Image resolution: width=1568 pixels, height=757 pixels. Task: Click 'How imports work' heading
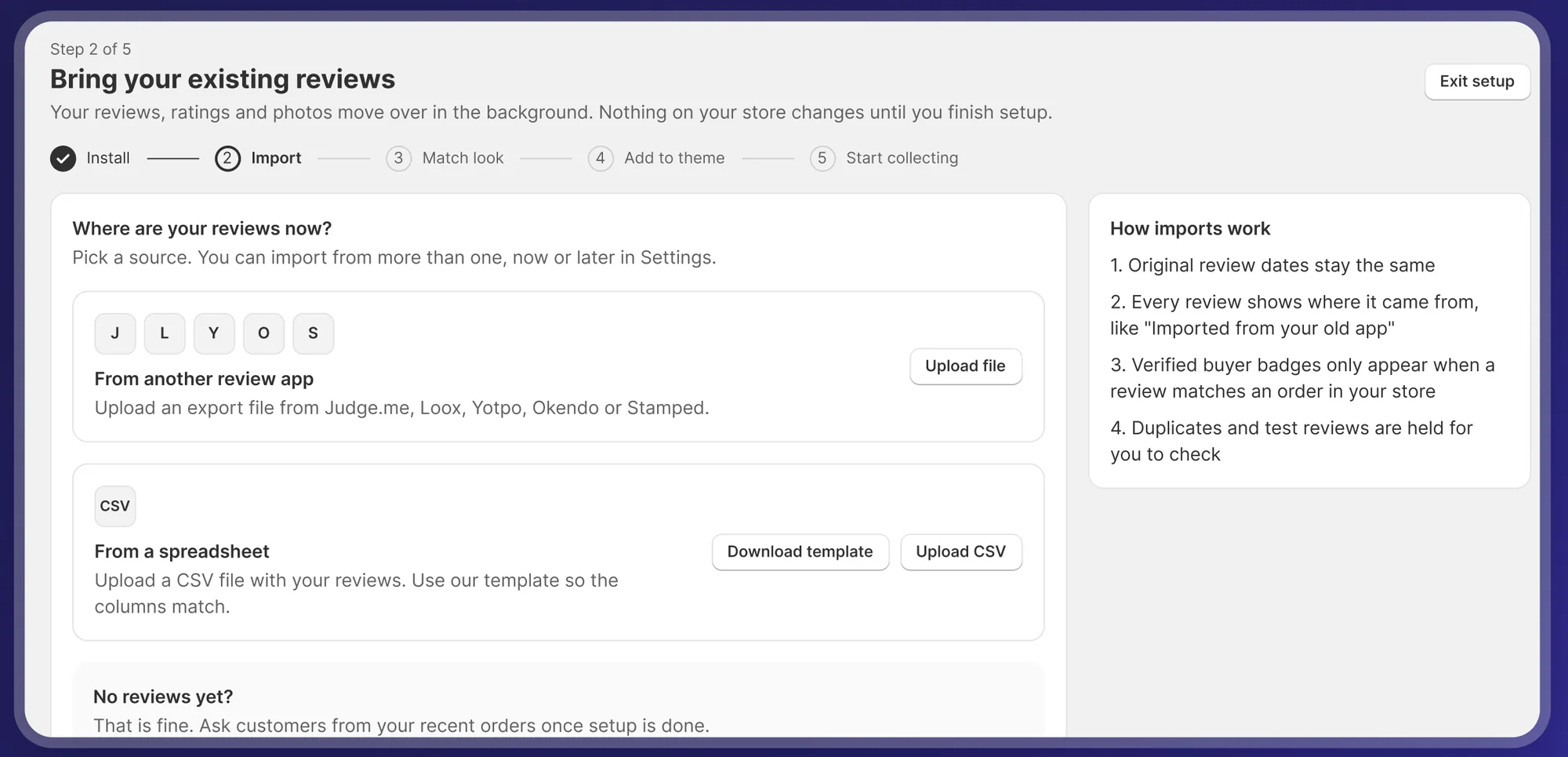coord(1190,229)
